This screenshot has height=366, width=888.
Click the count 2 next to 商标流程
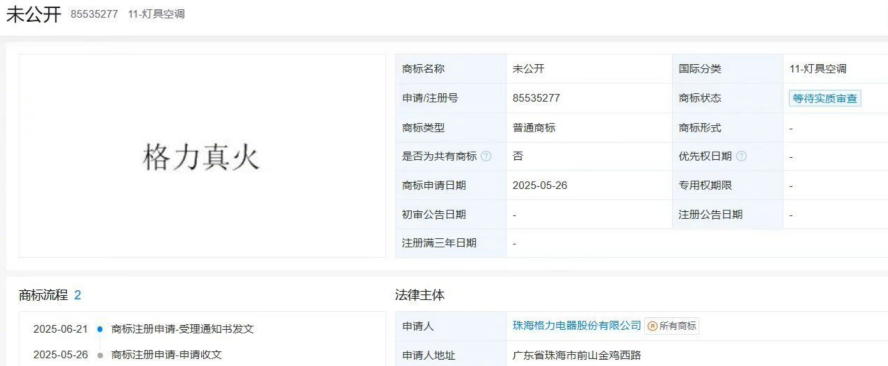point(78,295)
